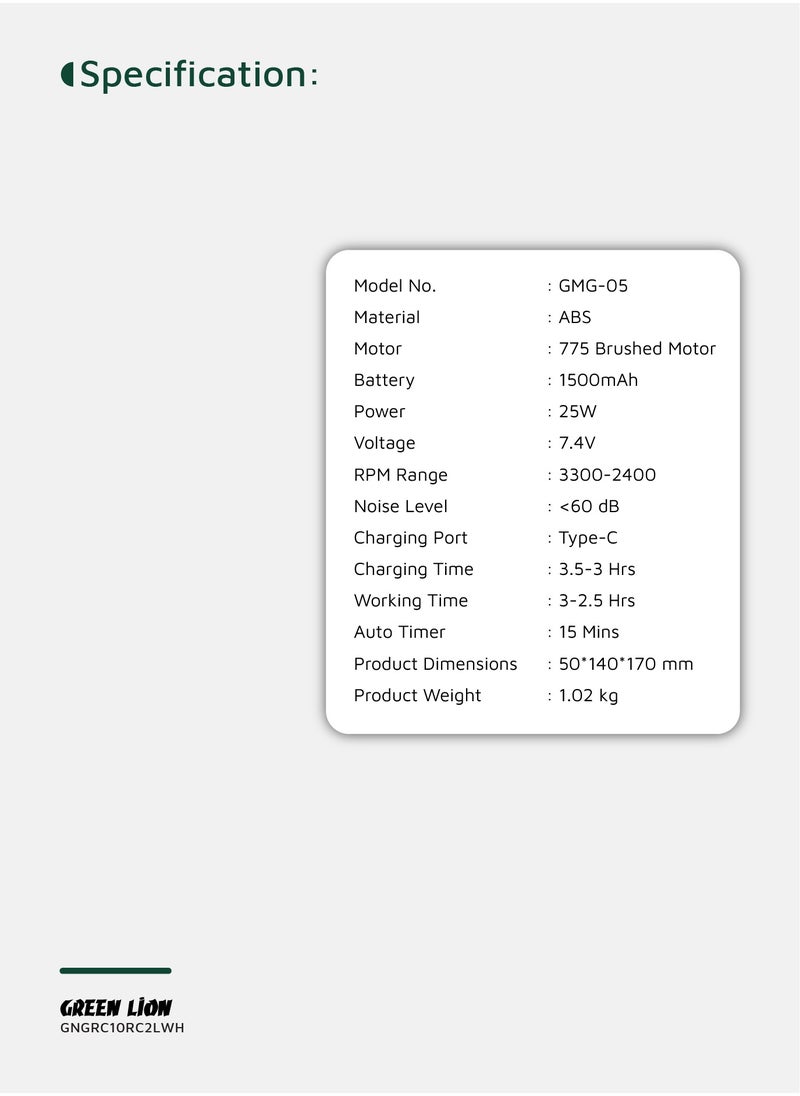800x1096 pixels.
Task: Click the RPM Range label
Action: pyautogui.click(x=400, y=475)
